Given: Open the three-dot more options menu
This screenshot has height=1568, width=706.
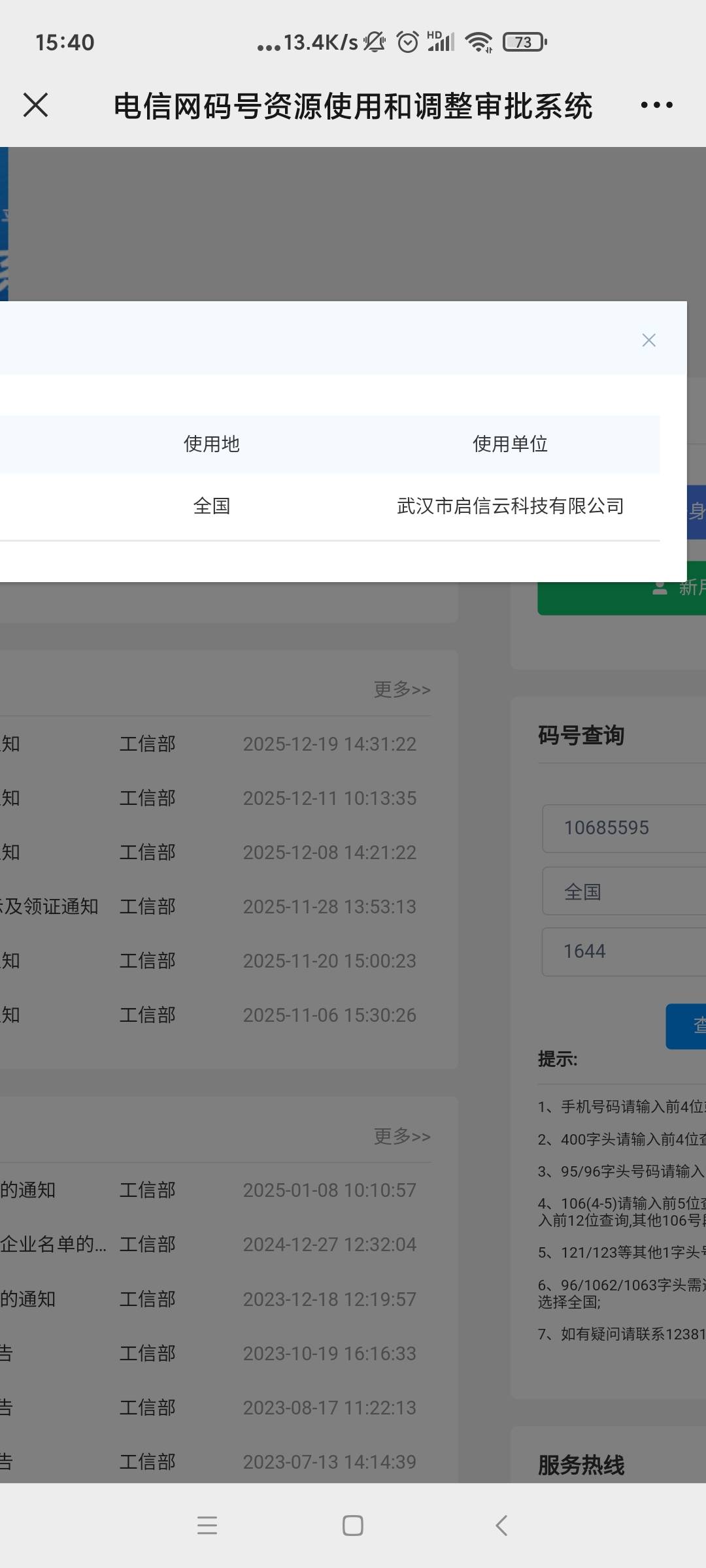Looking at the screenshot, I should [656, 105].
